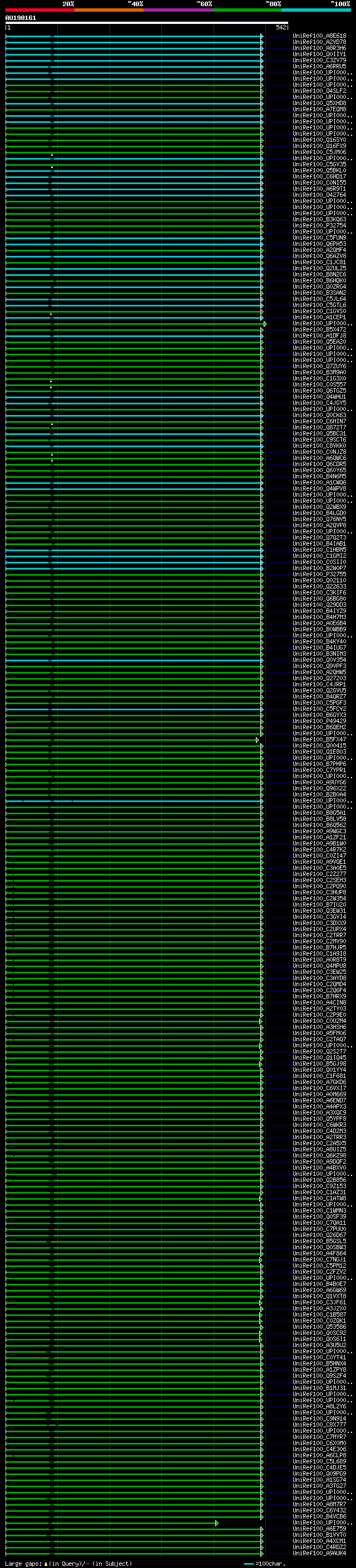Click the UniRef100_C5FUN9 label
The width and height of the screenshot is (356, 1568).
pos(319,238)
